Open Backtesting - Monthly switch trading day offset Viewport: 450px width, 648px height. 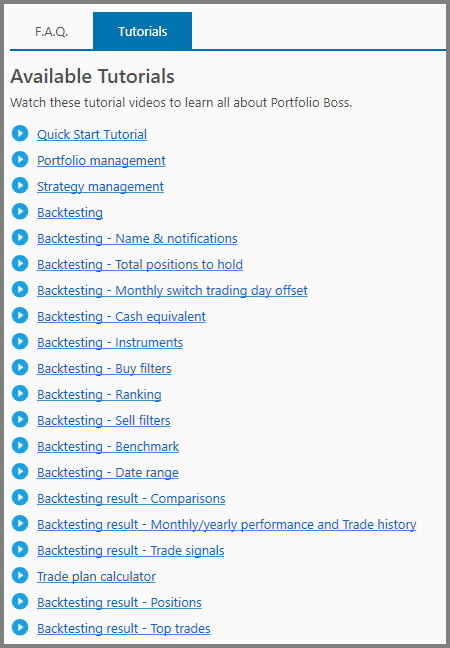[172, 291]
